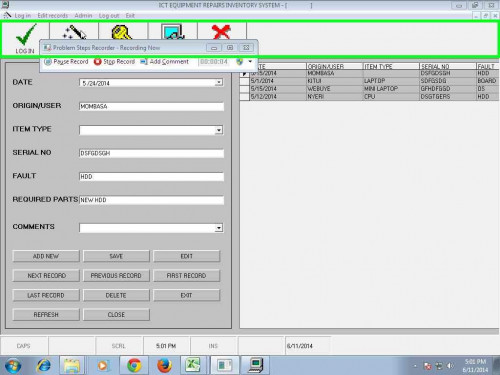Click the magic wand toolbar icon
The height and width of the screenshot is (375, 500).
[74, 33]
